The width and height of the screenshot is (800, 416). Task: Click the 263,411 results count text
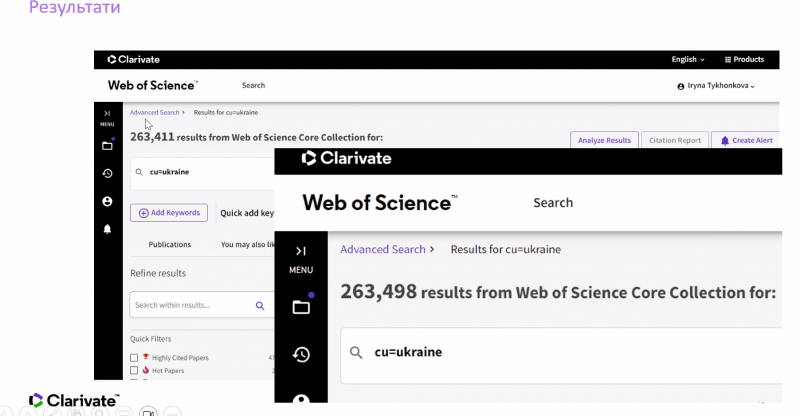[152, 137]
